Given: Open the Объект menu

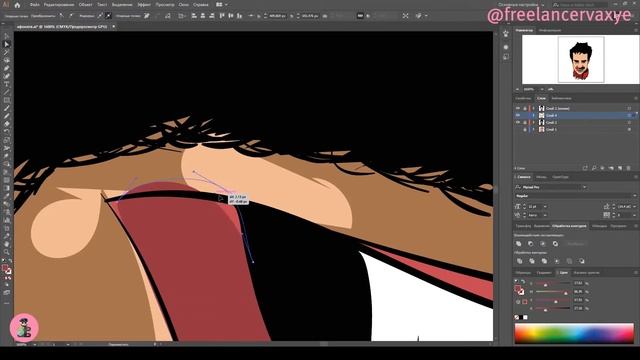Looking at the screenshot, I should (85, 5).
